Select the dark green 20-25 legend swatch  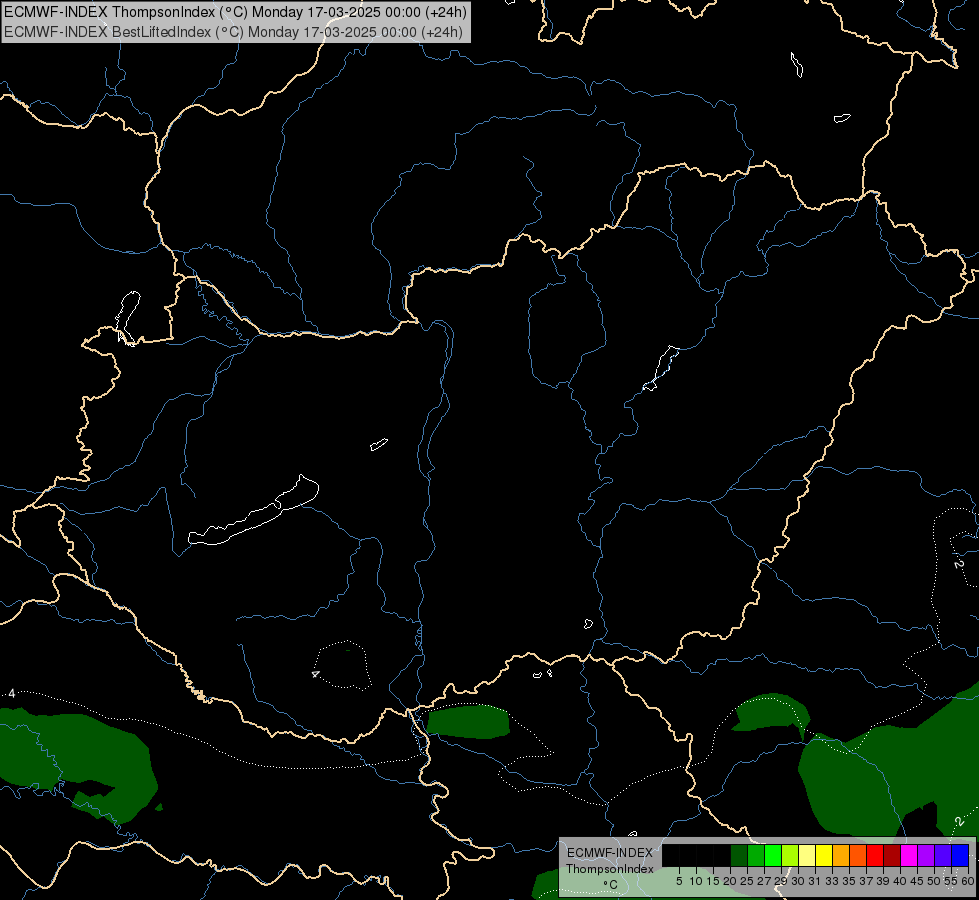[739, 855]
